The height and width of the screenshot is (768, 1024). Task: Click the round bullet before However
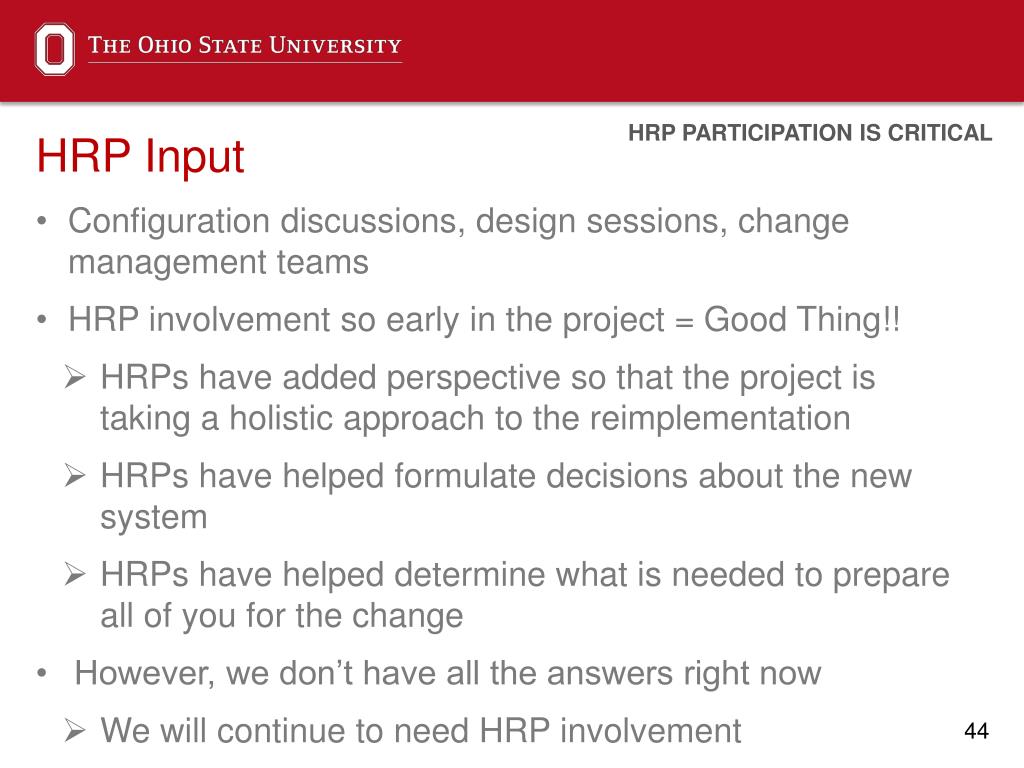pyautogui.click(x=42, y=673)
